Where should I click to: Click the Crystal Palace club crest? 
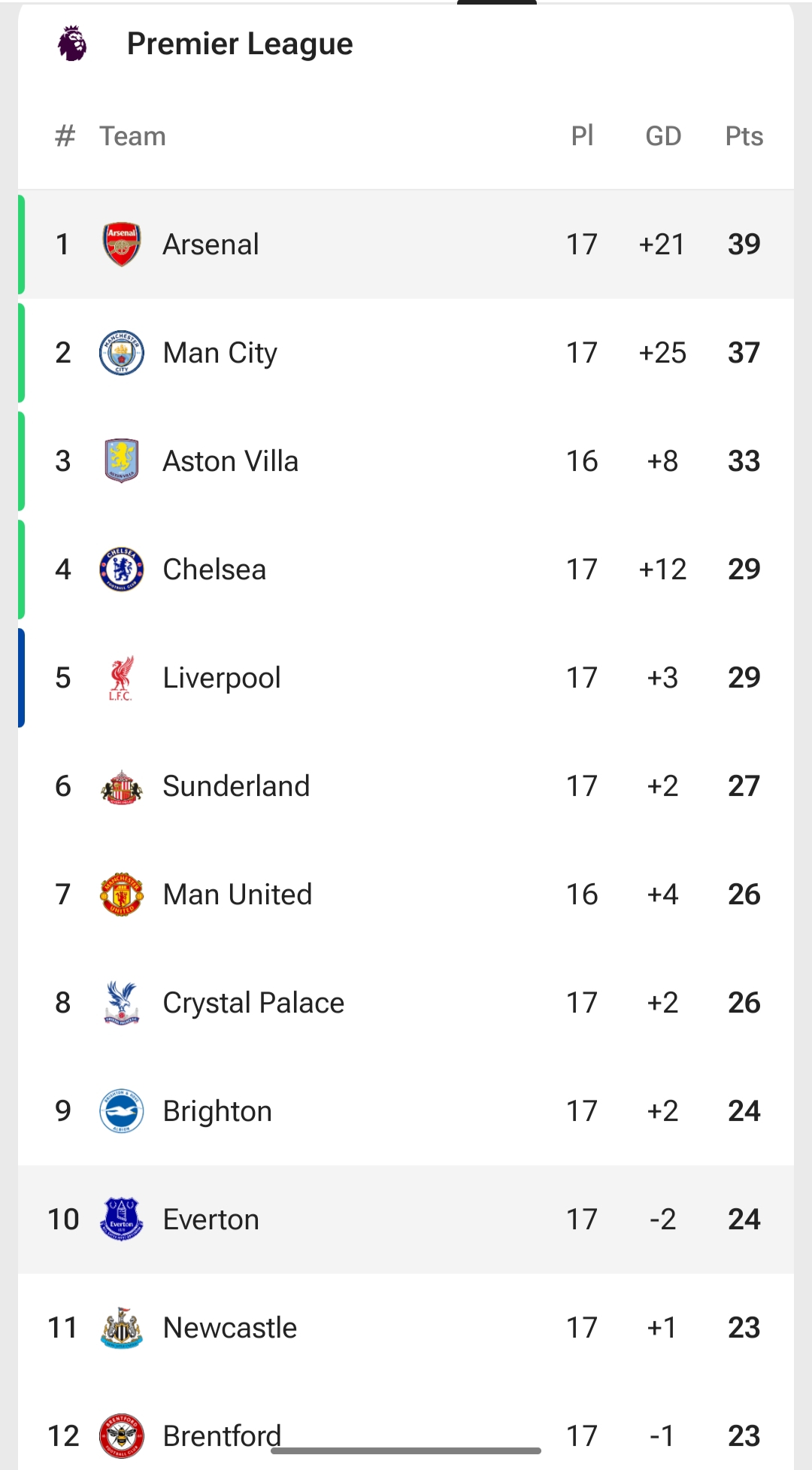click(x=121, y=1003)
